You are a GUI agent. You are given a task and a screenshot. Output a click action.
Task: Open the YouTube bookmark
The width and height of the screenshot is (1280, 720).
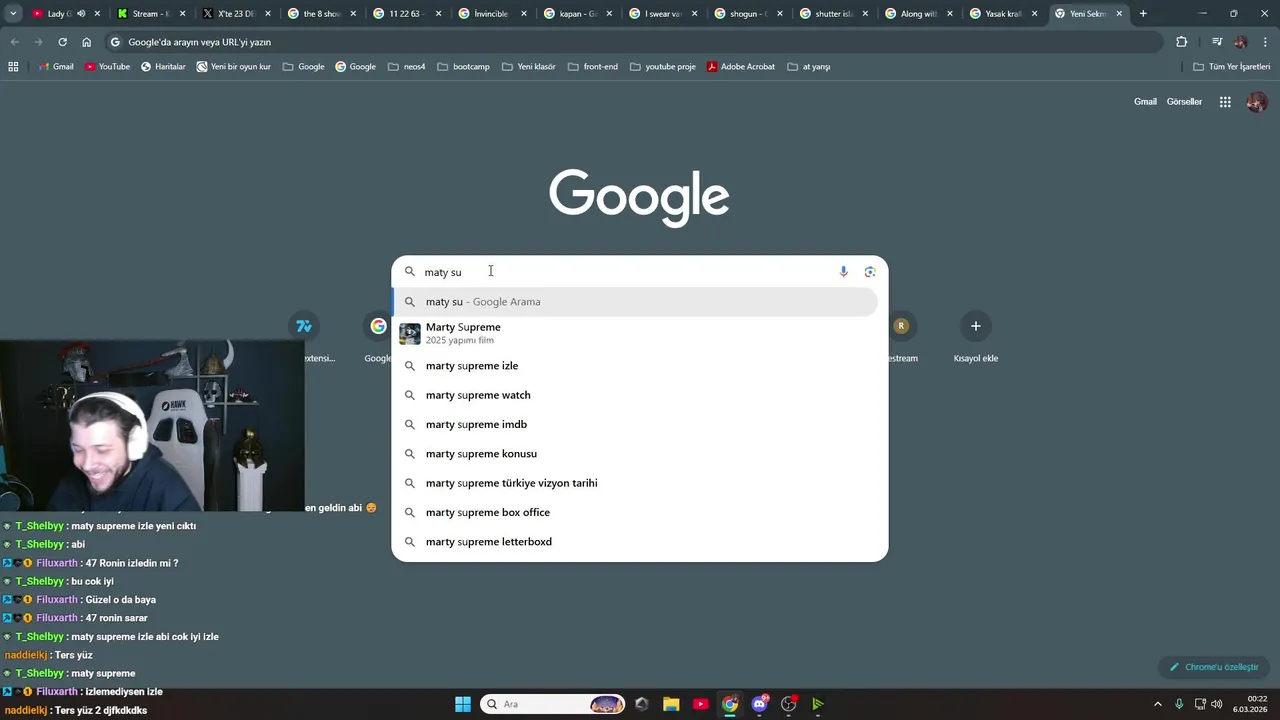click(107, 67)
